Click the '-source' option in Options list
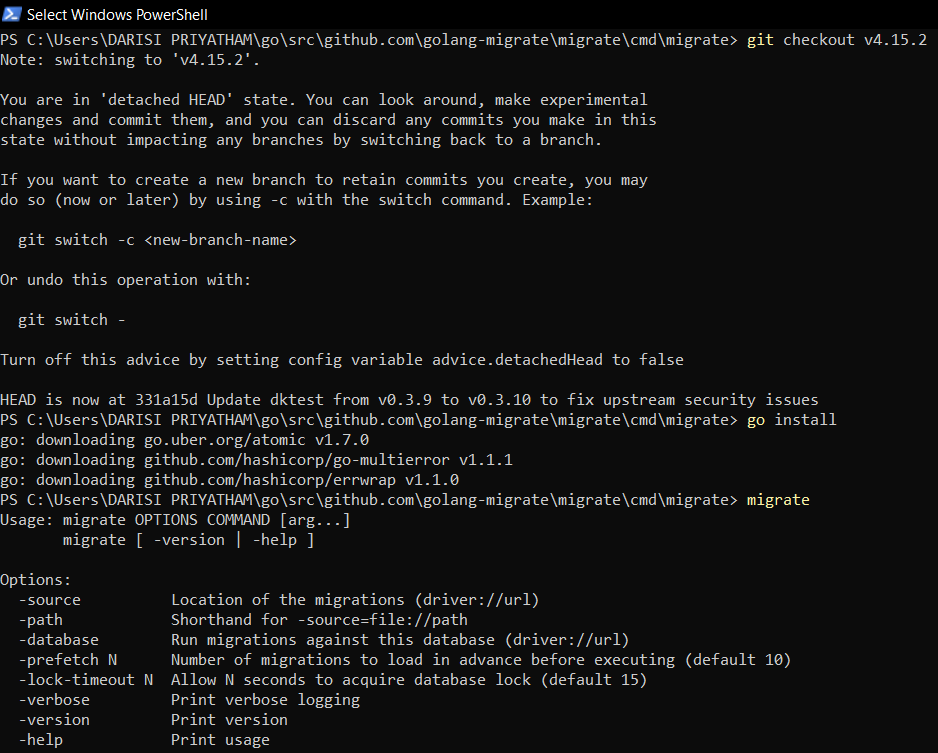This screenshot has width=938, height=753. pyautogui.click(x=49, y=600)
